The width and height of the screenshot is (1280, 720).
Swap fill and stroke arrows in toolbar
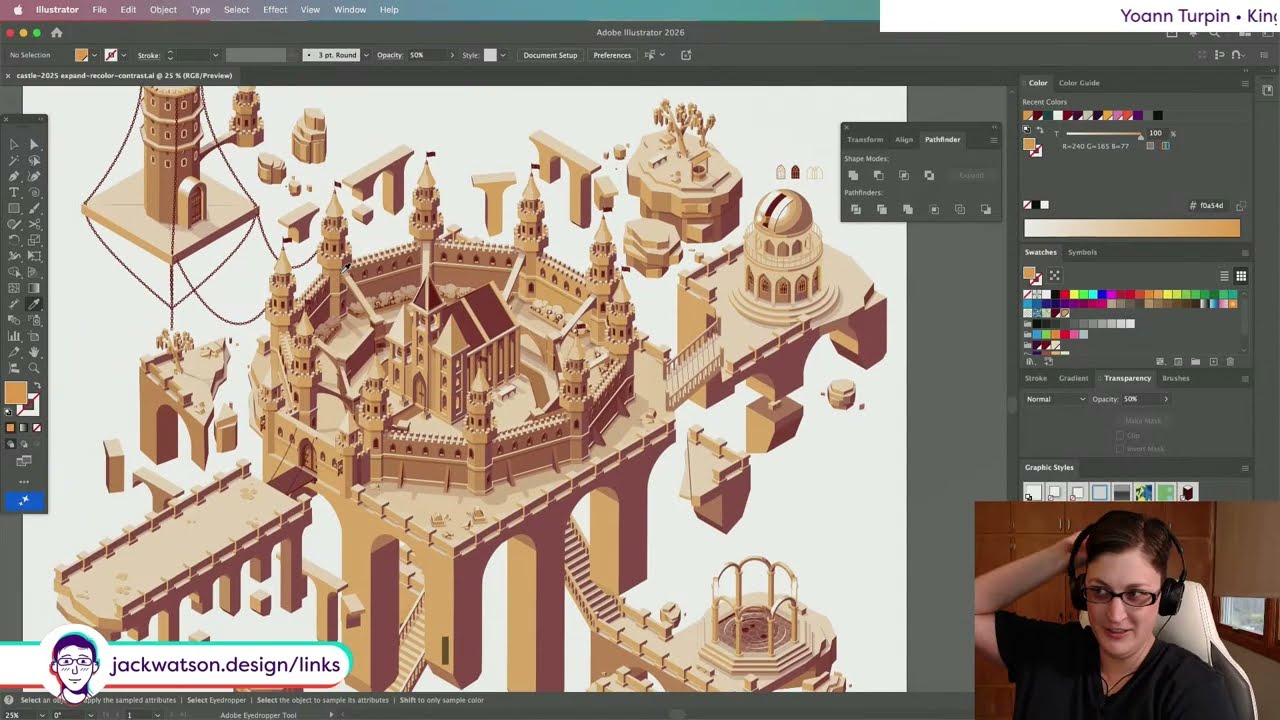36,386
